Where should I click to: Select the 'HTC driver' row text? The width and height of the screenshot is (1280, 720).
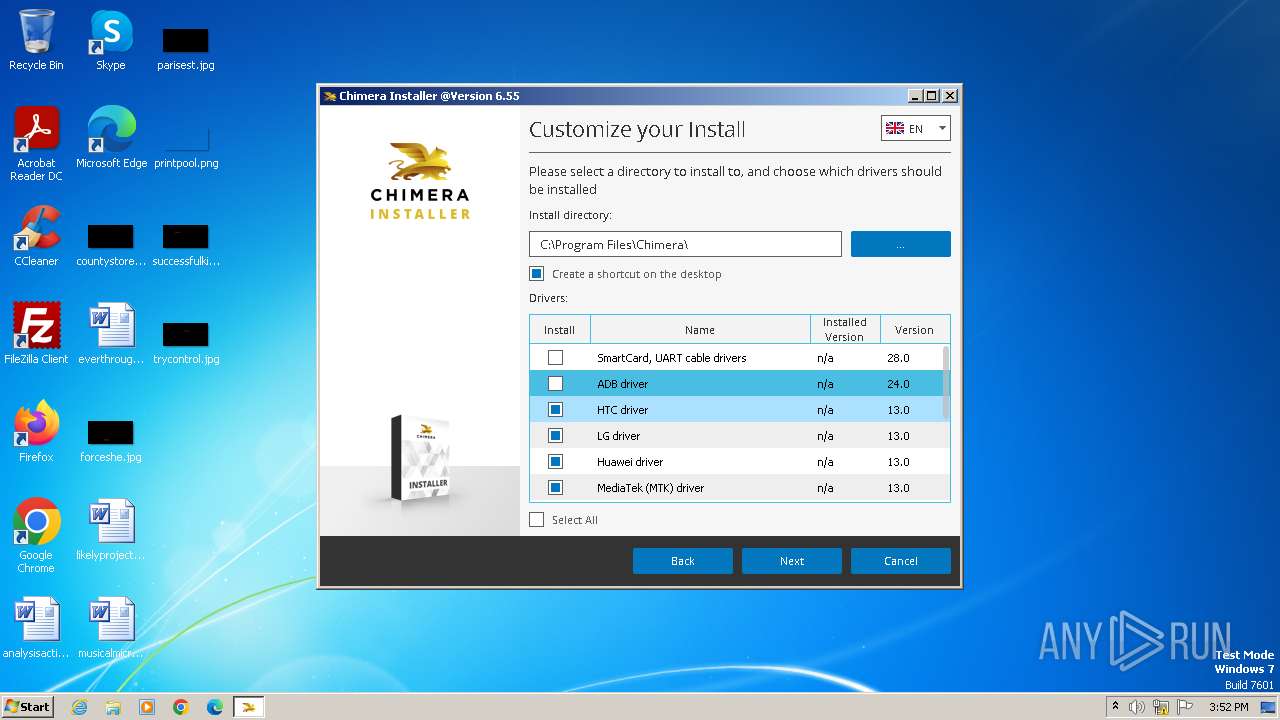pyautogui.click(x=622, y=410)
